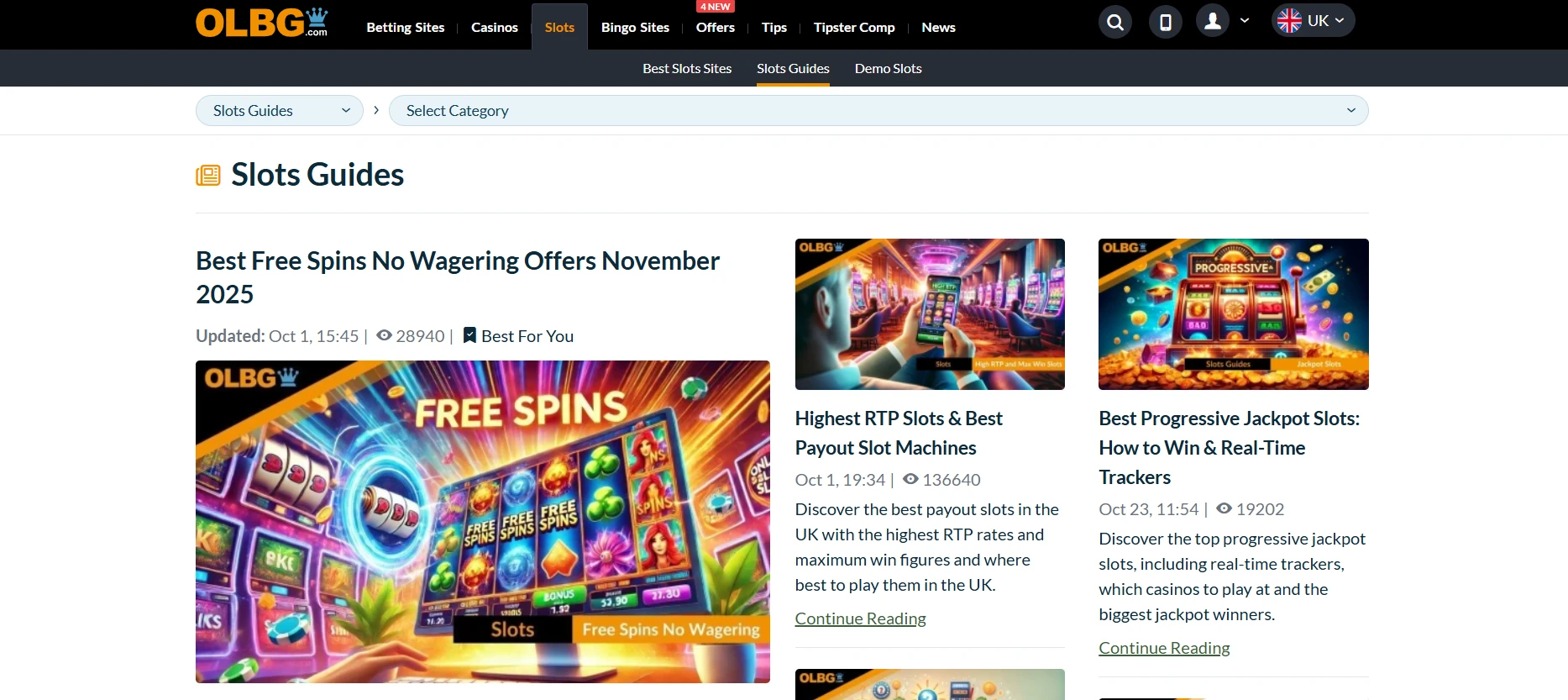Open the Offers menu item
Viewport: 1568px width, 700px height.
tap(715, 27)
